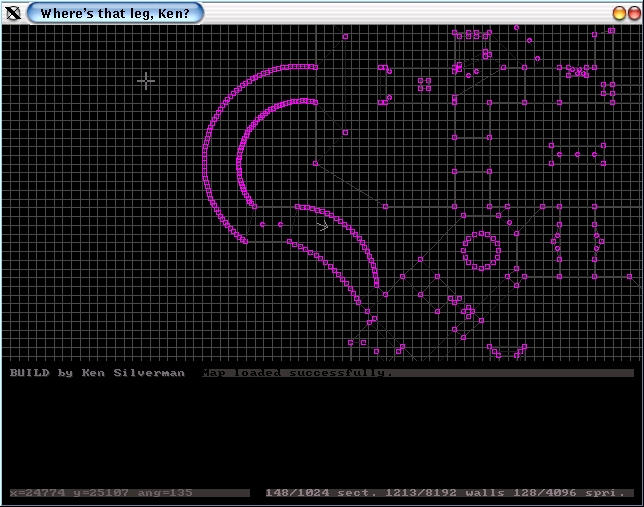Image resolution: width=644 pixels, height=507 pixels.
Task: Click the "Where's that leg, Ken?" window title
Action: coord(115,13)
